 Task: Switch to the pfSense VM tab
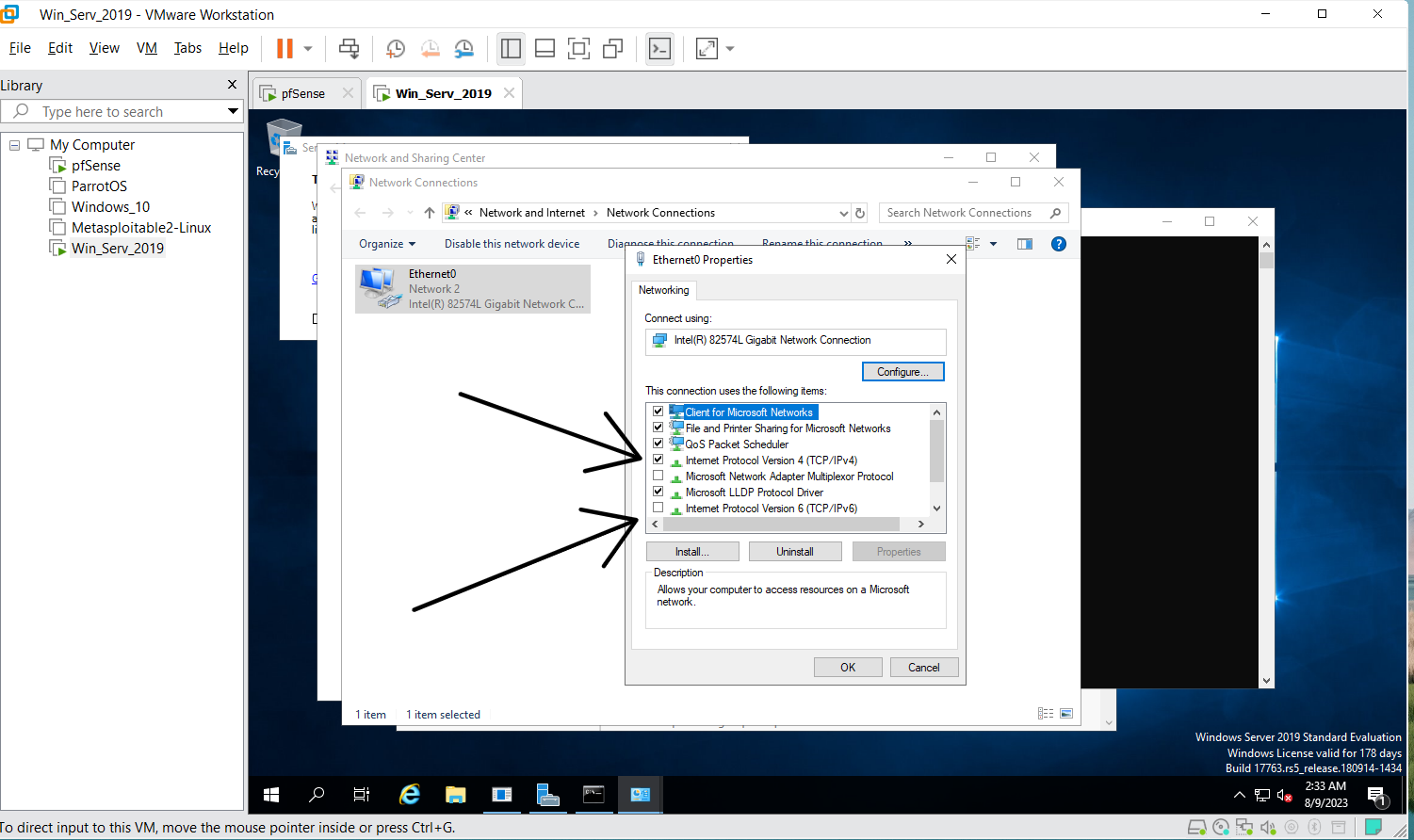pyautogui.click(x=302, y=93)
